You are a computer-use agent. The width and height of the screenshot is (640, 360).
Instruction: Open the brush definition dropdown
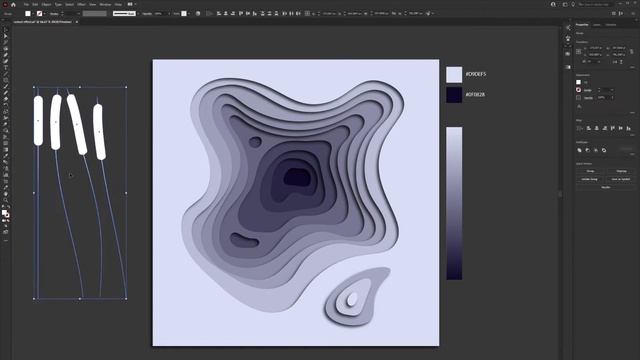tap(138, 13)
